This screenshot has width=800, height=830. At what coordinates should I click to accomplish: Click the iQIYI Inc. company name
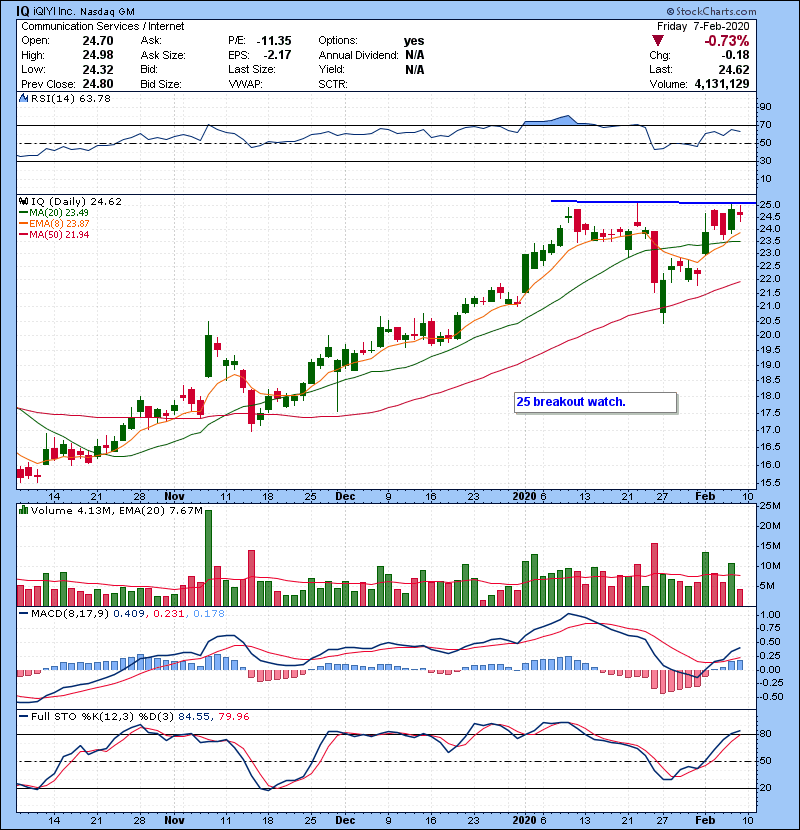(x=55, y=12)
